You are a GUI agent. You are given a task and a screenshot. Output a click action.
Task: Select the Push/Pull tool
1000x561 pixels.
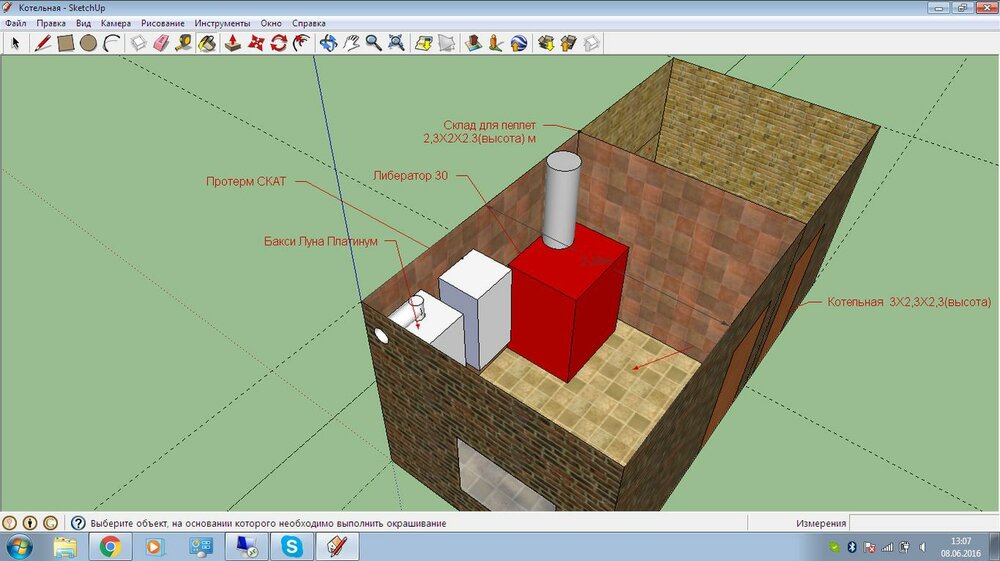tap(233, 43)
